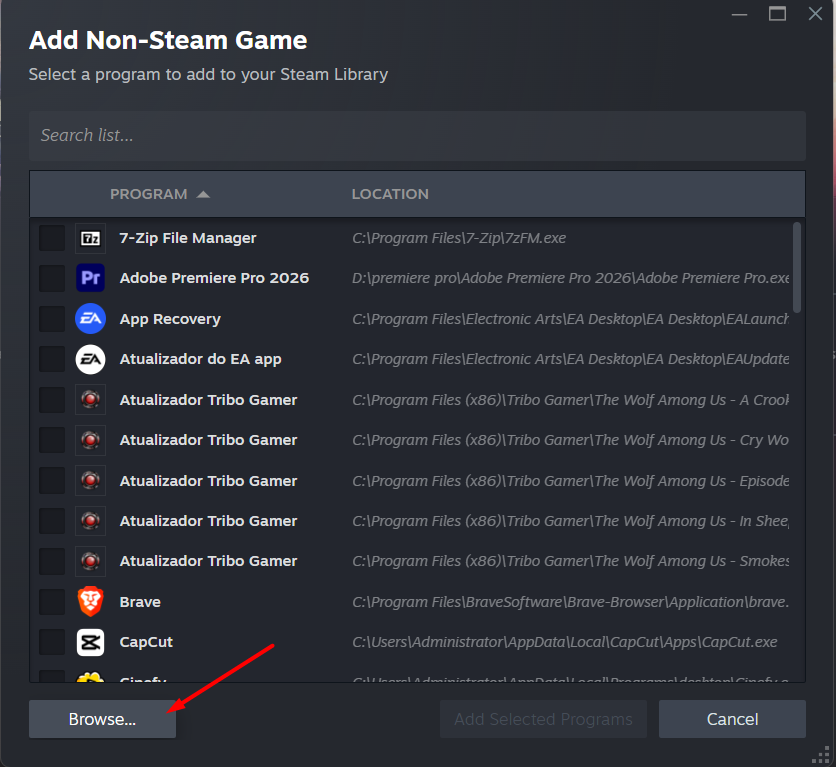836x767 pixels.
Task: Close the Add Non-Steam Game dialog
Action: [x=815, y=13]
